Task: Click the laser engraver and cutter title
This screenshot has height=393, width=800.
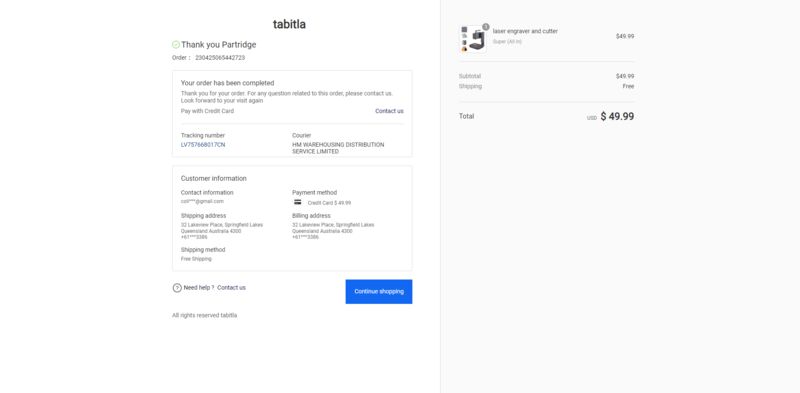Action: point(525,31)
